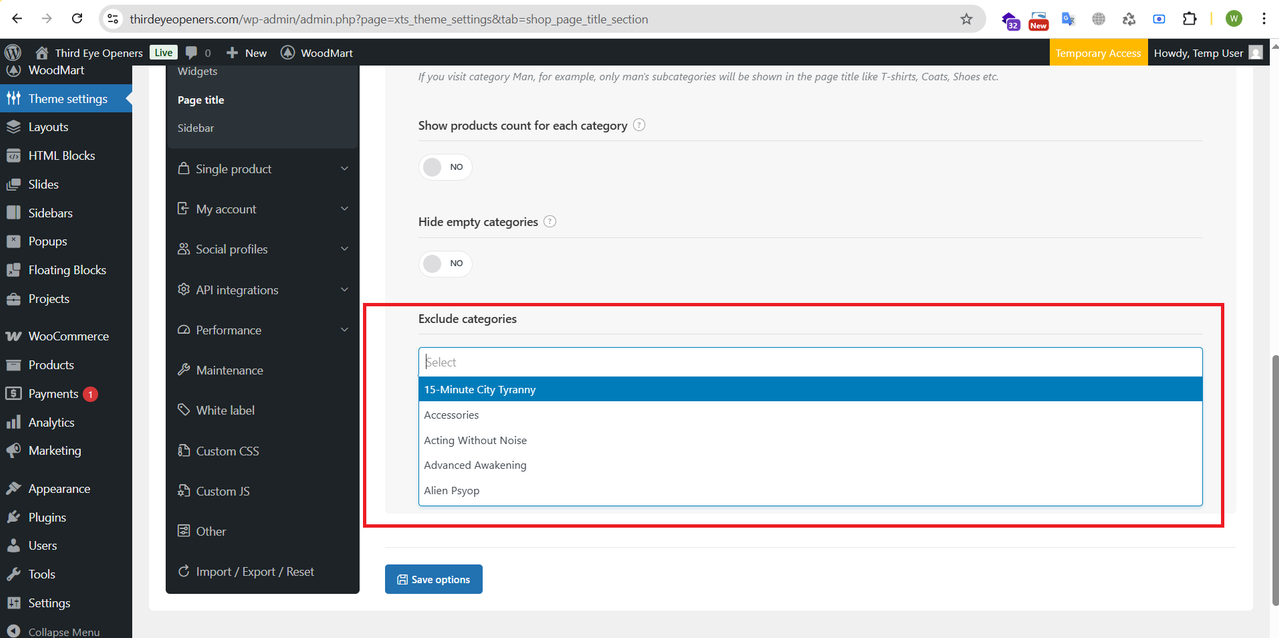Reload the page with the refresh icon
The height and width of the screenshot is (638, 1279).
click(78, 19)
